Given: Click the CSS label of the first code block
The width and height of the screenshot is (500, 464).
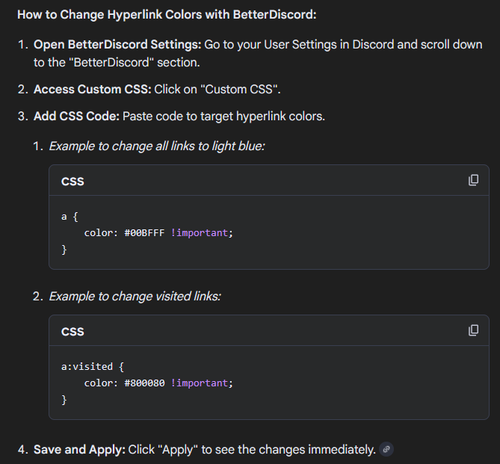Looking at the screenshot, I should 73,182.
